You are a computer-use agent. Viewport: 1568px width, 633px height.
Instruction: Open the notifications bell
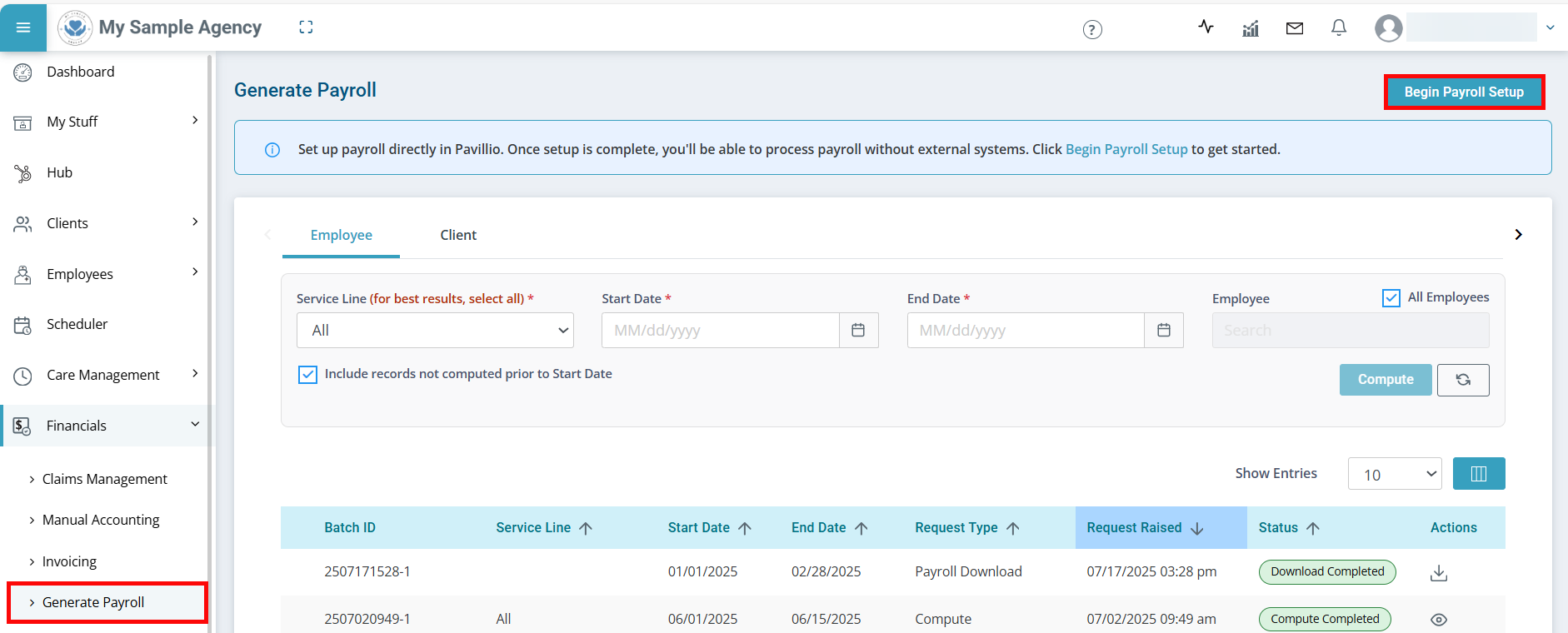(1338, 28)
